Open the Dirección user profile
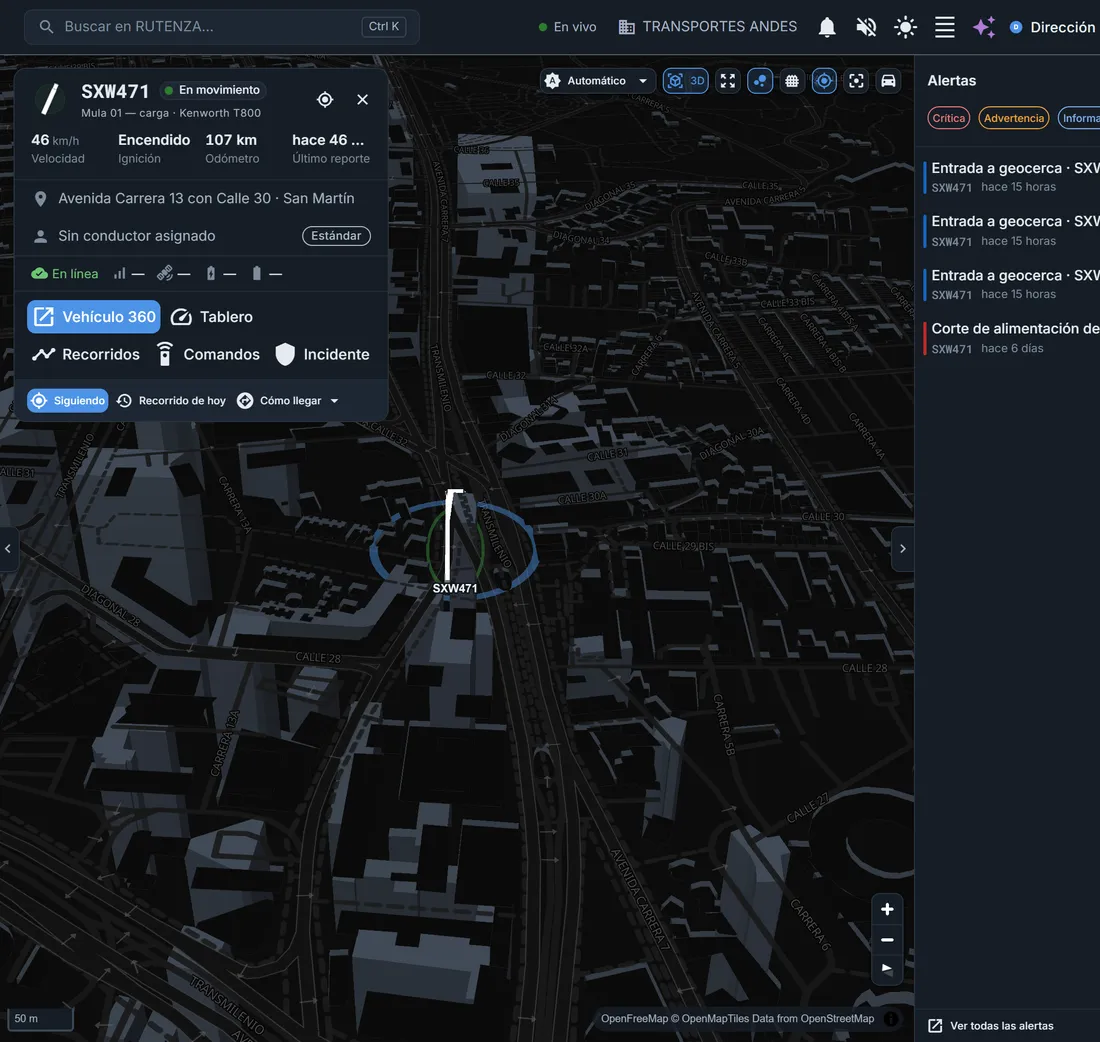The height and width of the screenshot is (1042, 1100). point(1053,27)
